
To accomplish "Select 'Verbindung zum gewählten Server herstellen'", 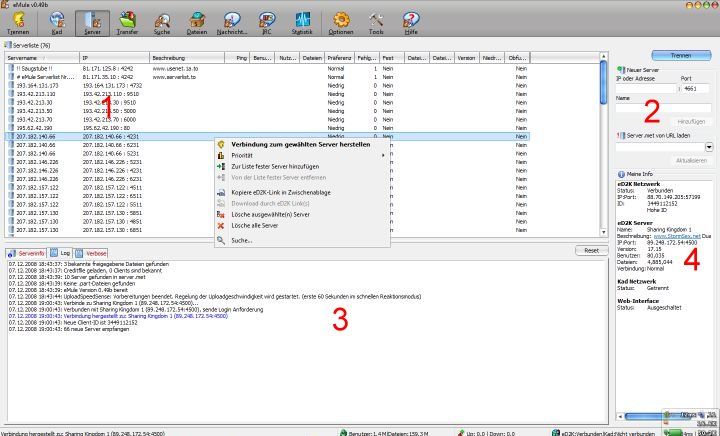I will tap(300, 144).
